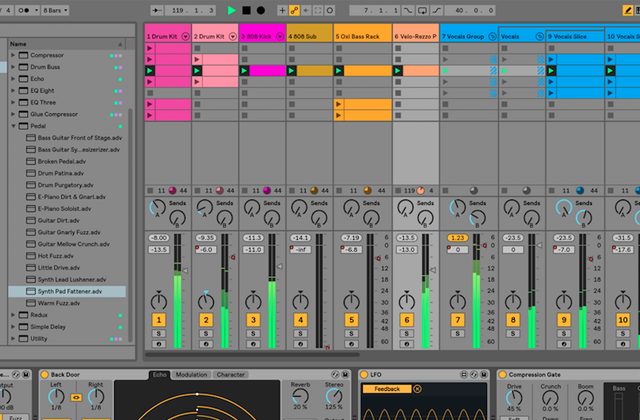Toggle the Loop switch icon

pyautogui.click(x=422, y=10)
